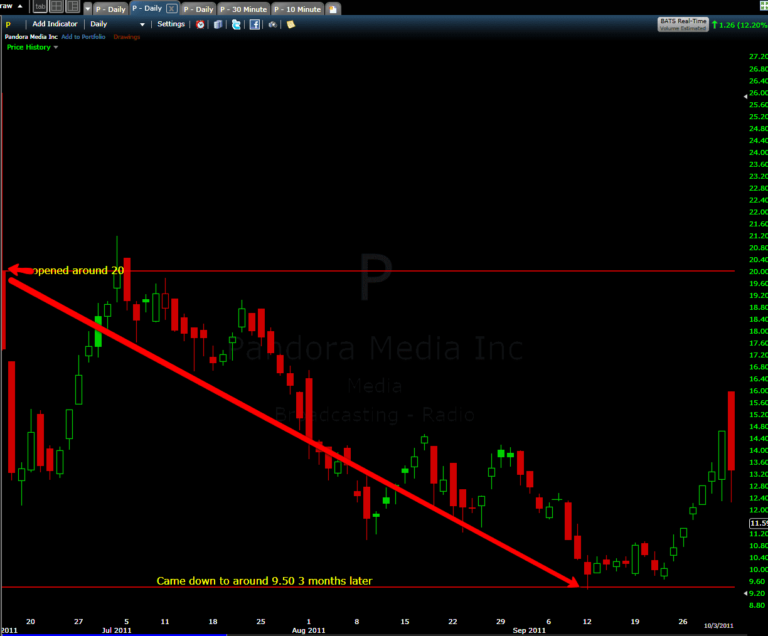768x636 pixels.
Task: Switch to the active P - Daily tab
Action: (146, 8)
